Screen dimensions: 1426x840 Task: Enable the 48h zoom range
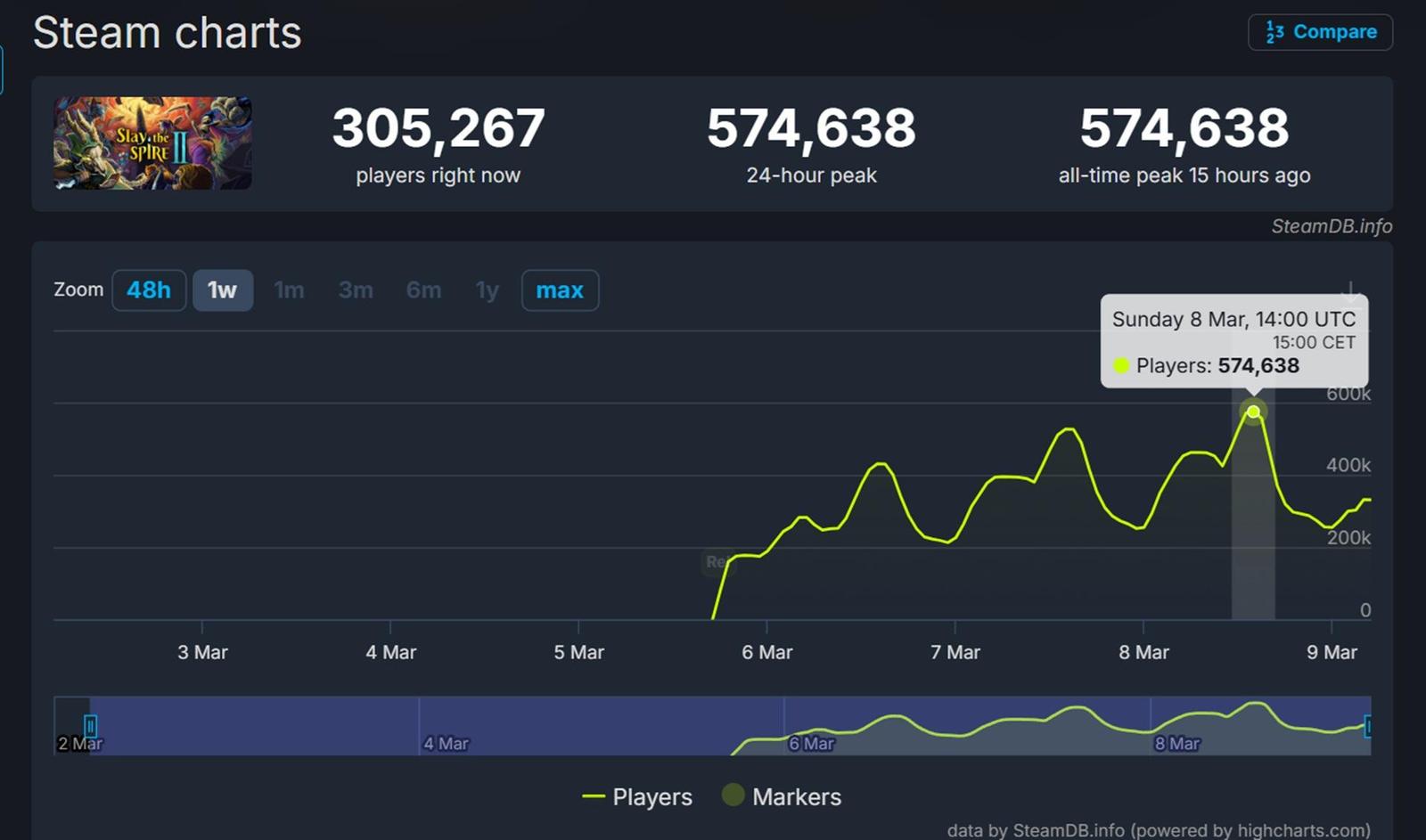coord(148,290)
